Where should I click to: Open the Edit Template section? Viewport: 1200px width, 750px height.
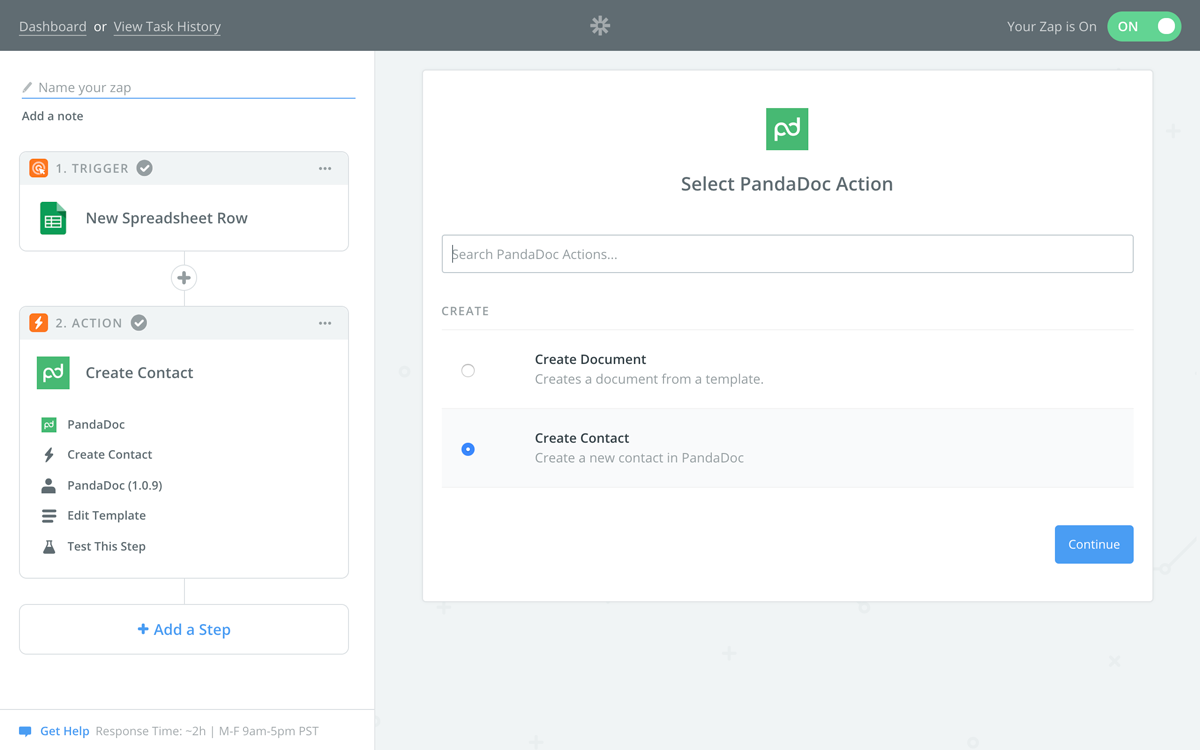click(x=106, y=516)
